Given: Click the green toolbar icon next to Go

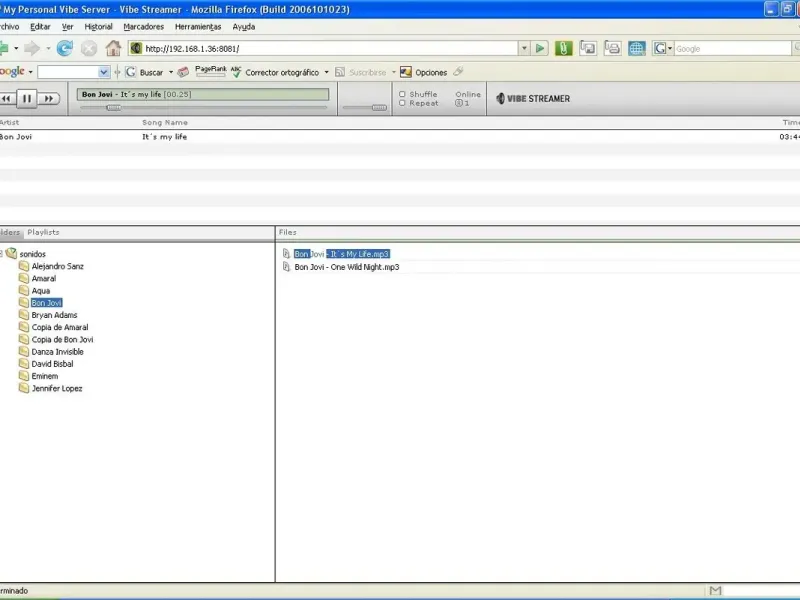Looking at the screenshot, I should (563, 48).
